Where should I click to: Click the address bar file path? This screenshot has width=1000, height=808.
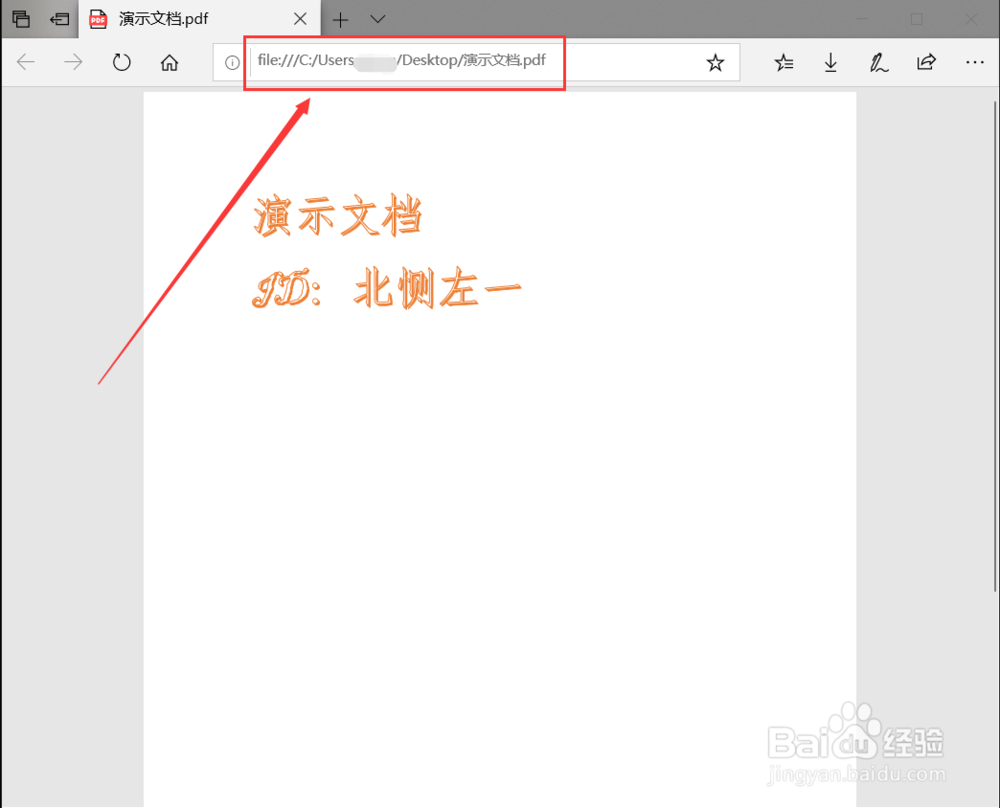point(402,61)
